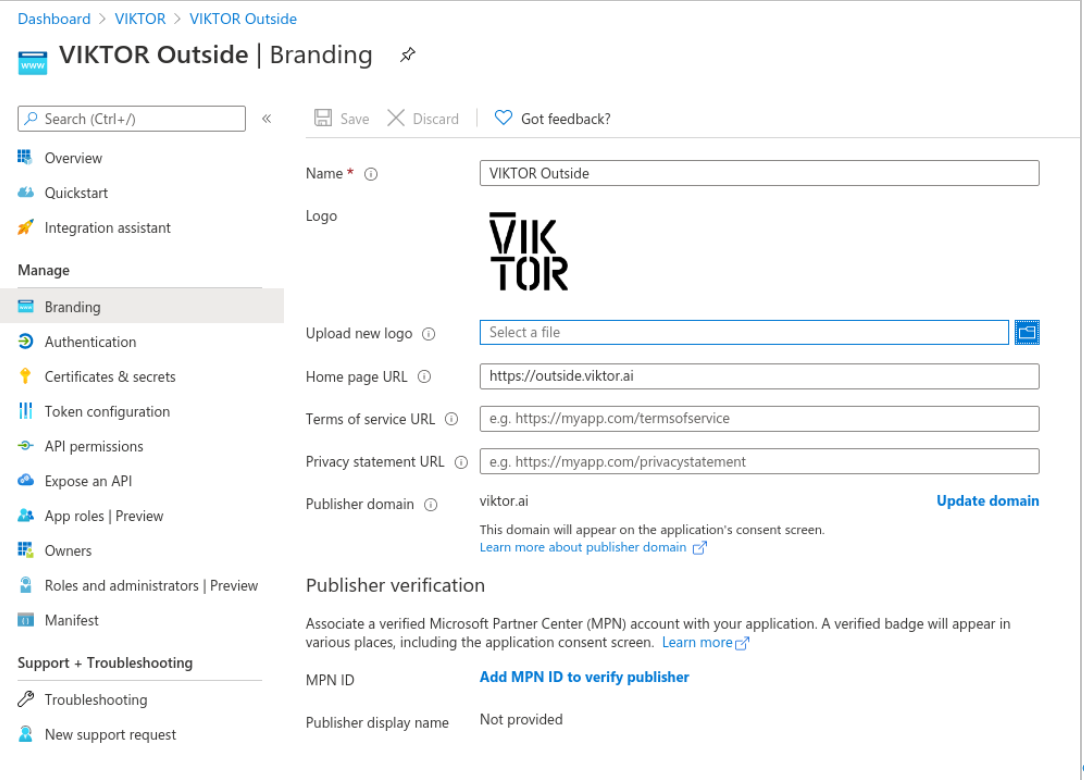Viewport: 1084px width, 780px height.
Task: Go to API permissions page
Action: pos(94,447)
